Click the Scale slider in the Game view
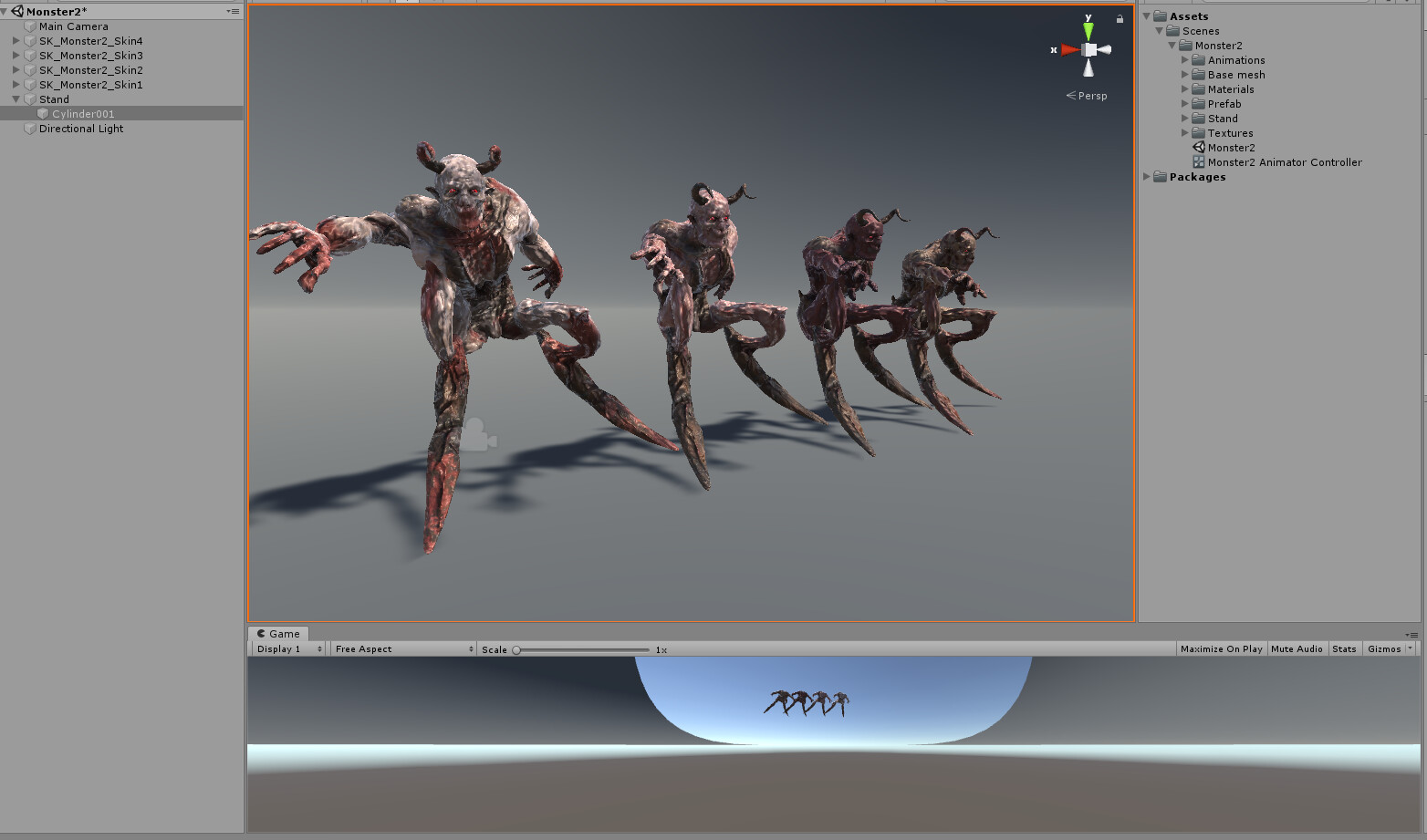This screenshot has width=1427, height=840. (516, 649)
